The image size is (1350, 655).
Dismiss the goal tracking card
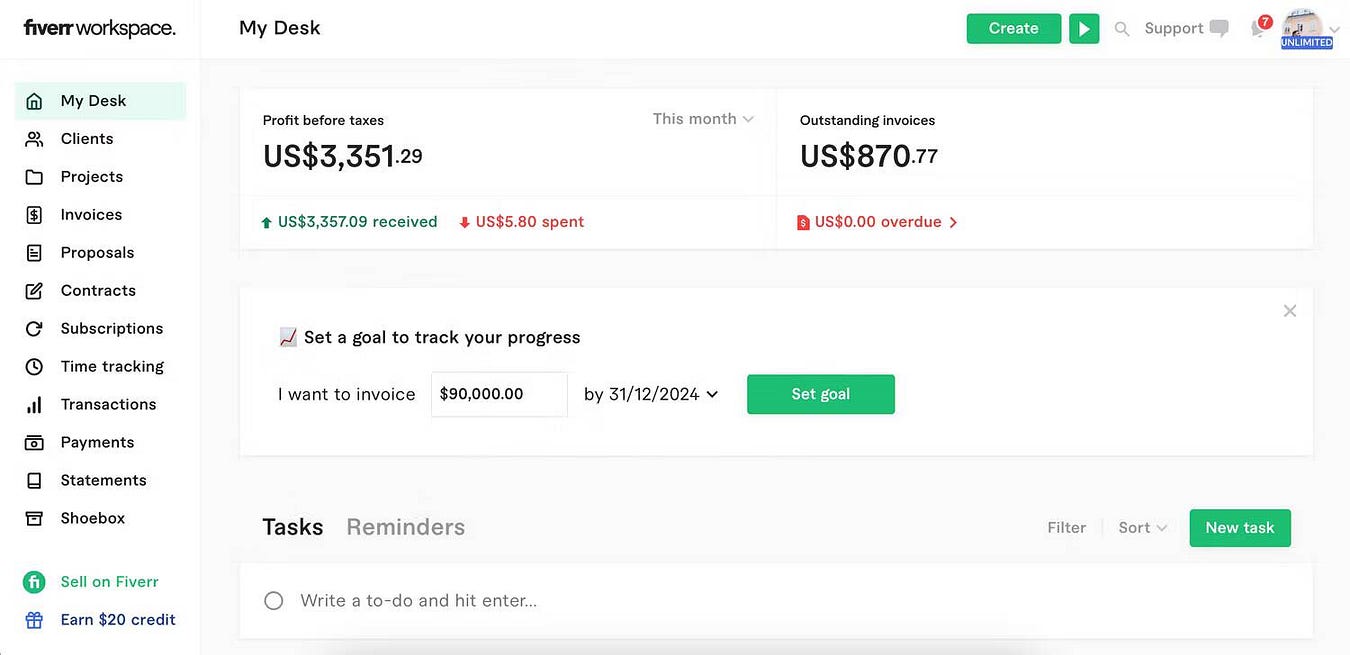[1290, 311]
